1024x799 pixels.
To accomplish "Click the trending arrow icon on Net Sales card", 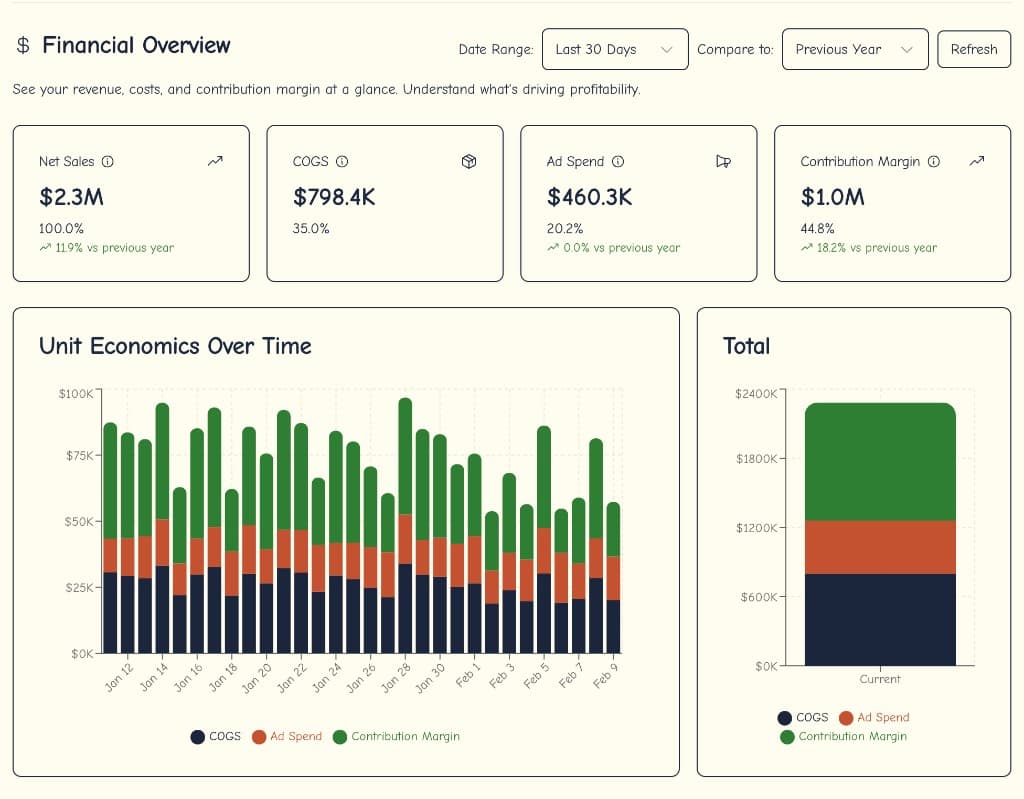I will coord(215,161).
